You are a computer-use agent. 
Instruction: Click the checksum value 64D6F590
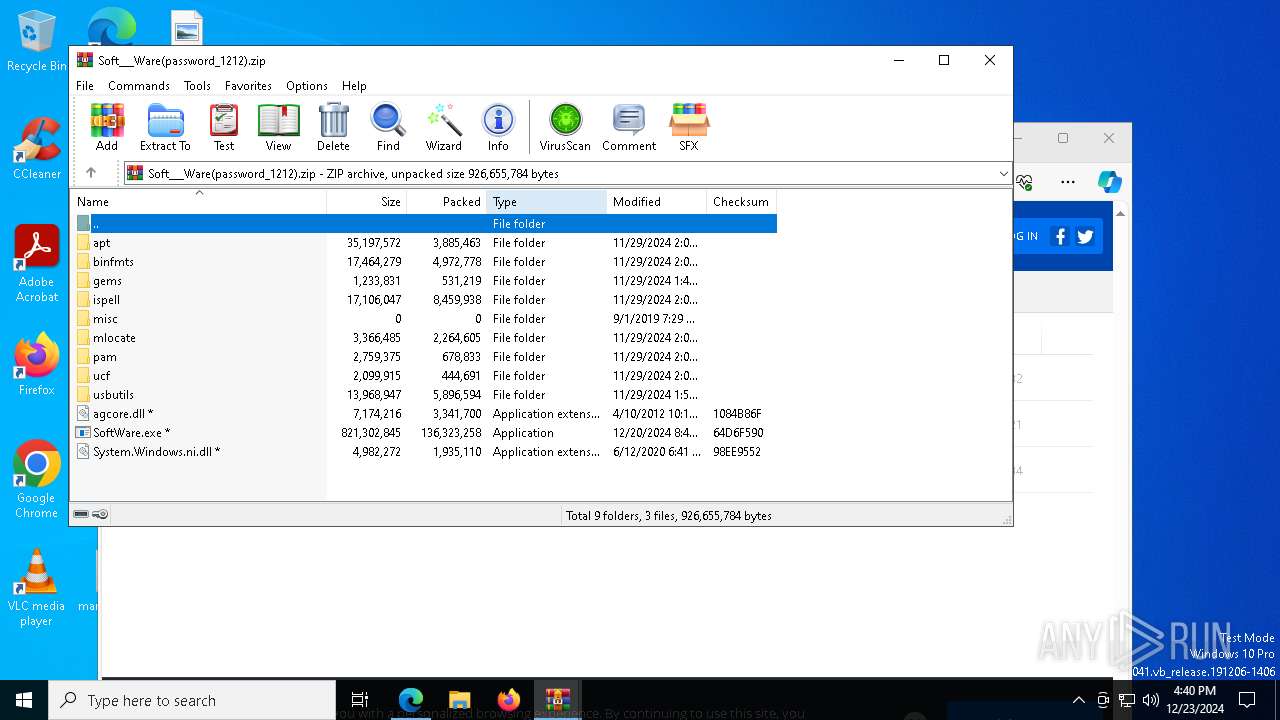click(738, 433)
